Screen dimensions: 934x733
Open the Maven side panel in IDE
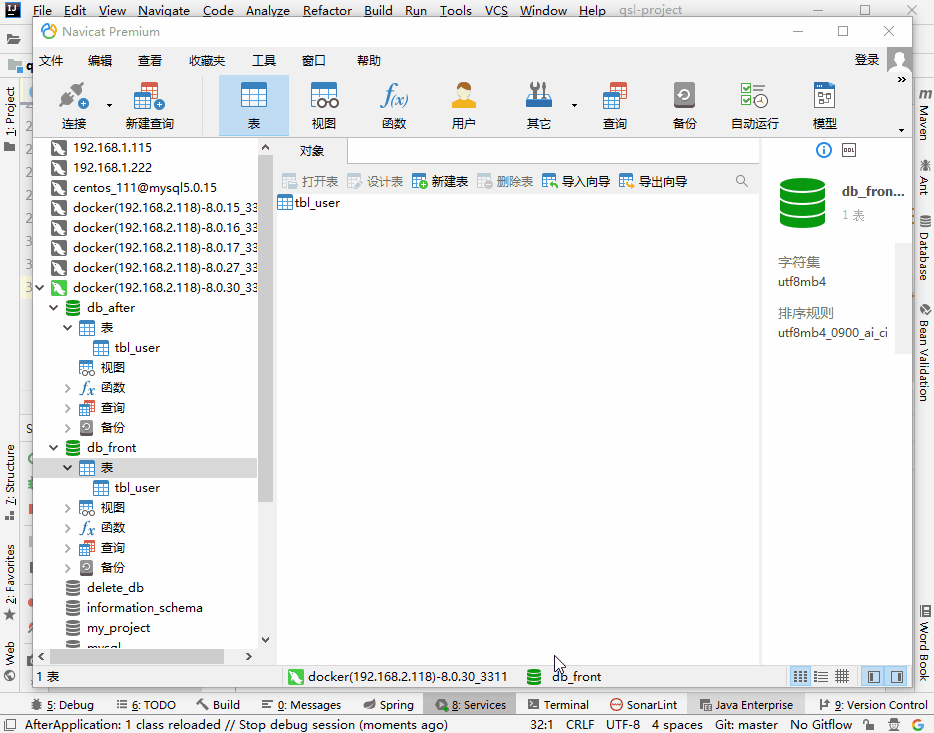[x=924, y=114]
